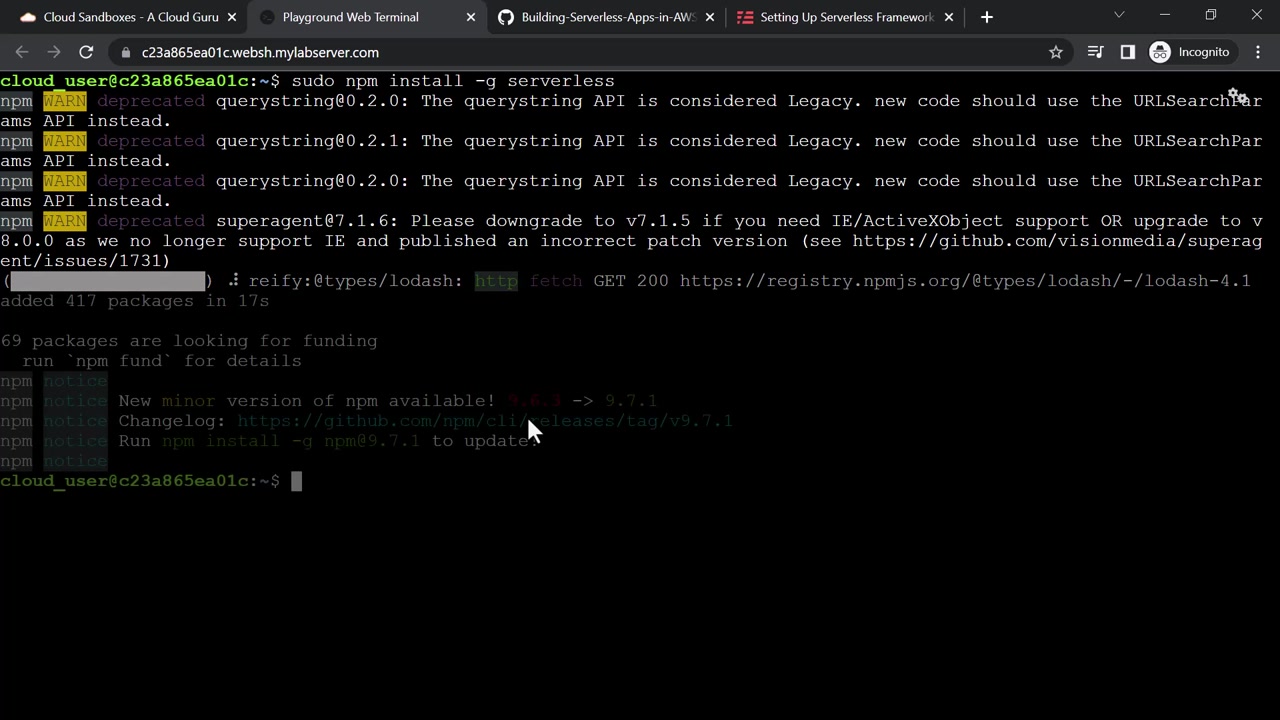The height and width of the screenshot is (720, 1280).
Task: Open the terminal settings gear icon
Action: click(x=1237, y=97)
